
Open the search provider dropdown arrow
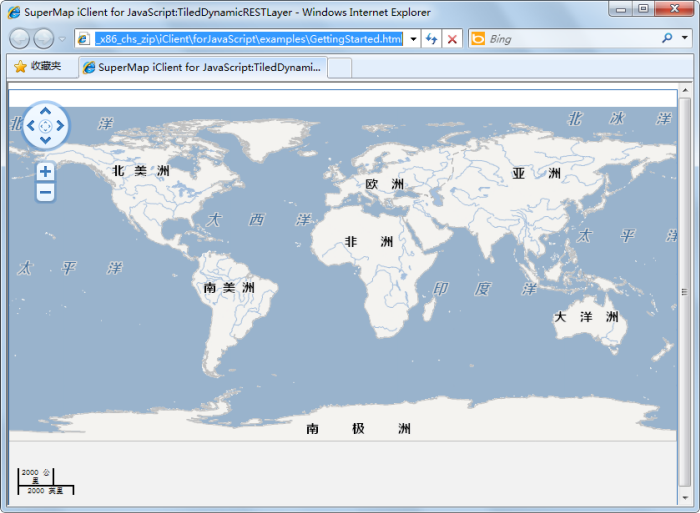coord(684,39)
